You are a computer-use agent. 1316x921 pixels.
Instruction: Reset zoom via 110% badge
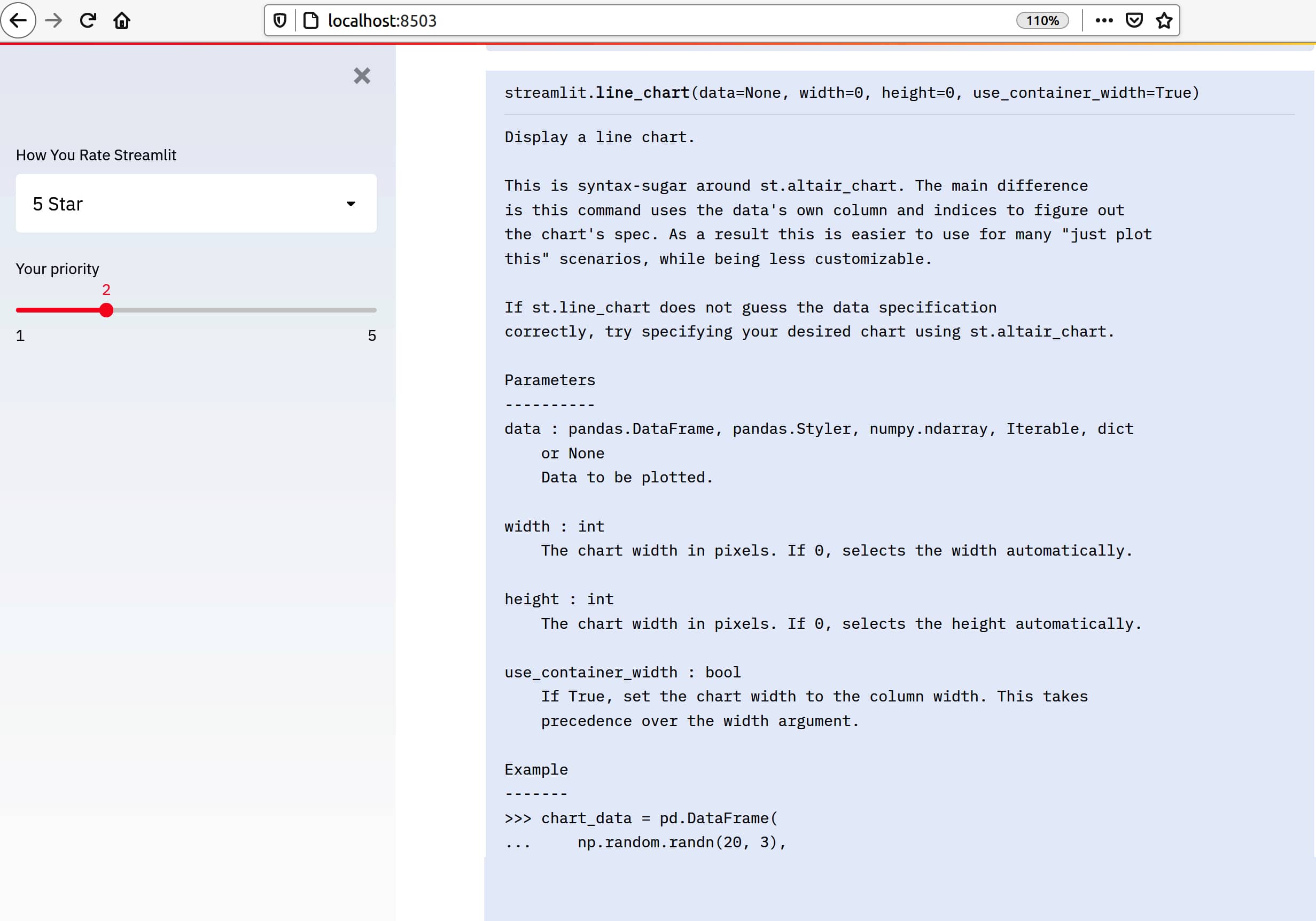click(x=1041, y=21)
